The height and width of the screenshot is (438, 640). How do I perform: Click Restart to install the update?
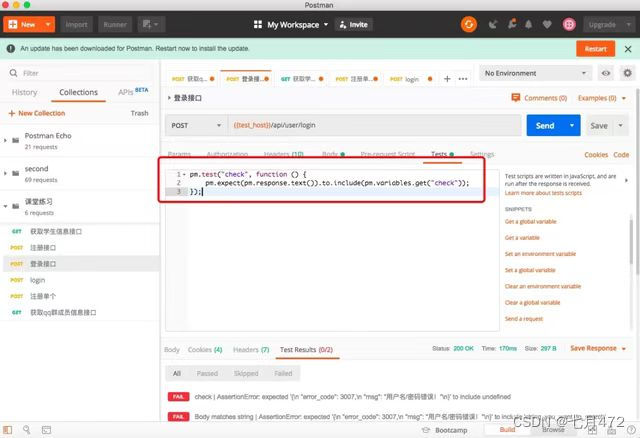[596, 49]
